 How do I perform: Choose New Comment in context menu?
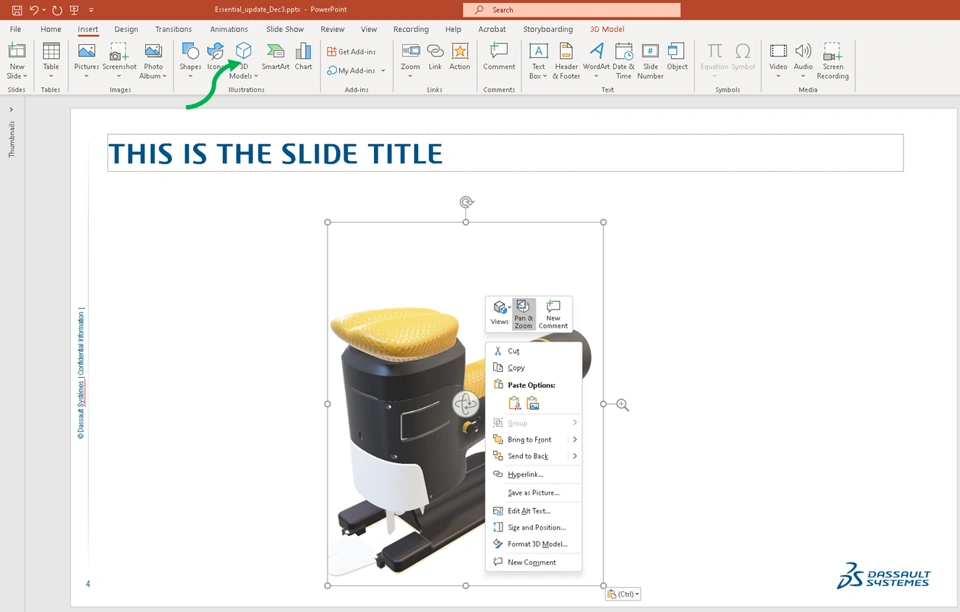pos(533,562)
